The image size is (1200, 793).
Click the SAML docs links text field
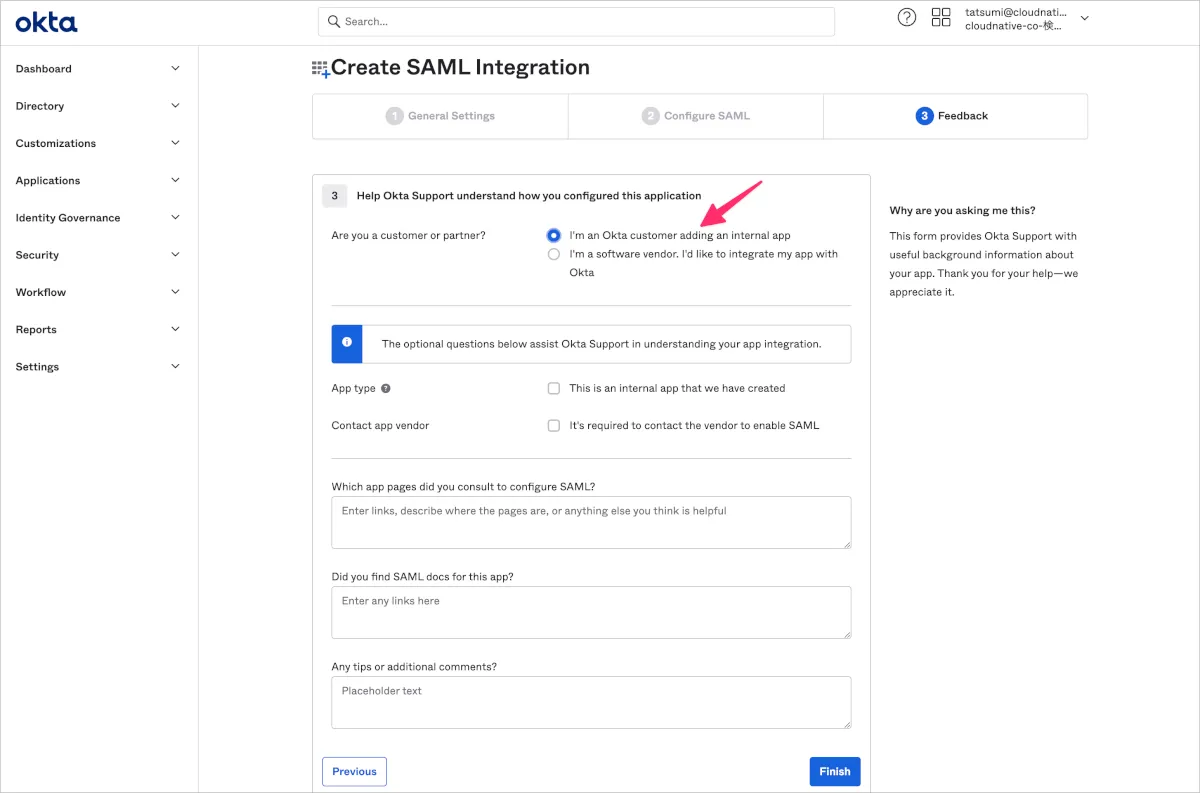[x=591, y=612]
